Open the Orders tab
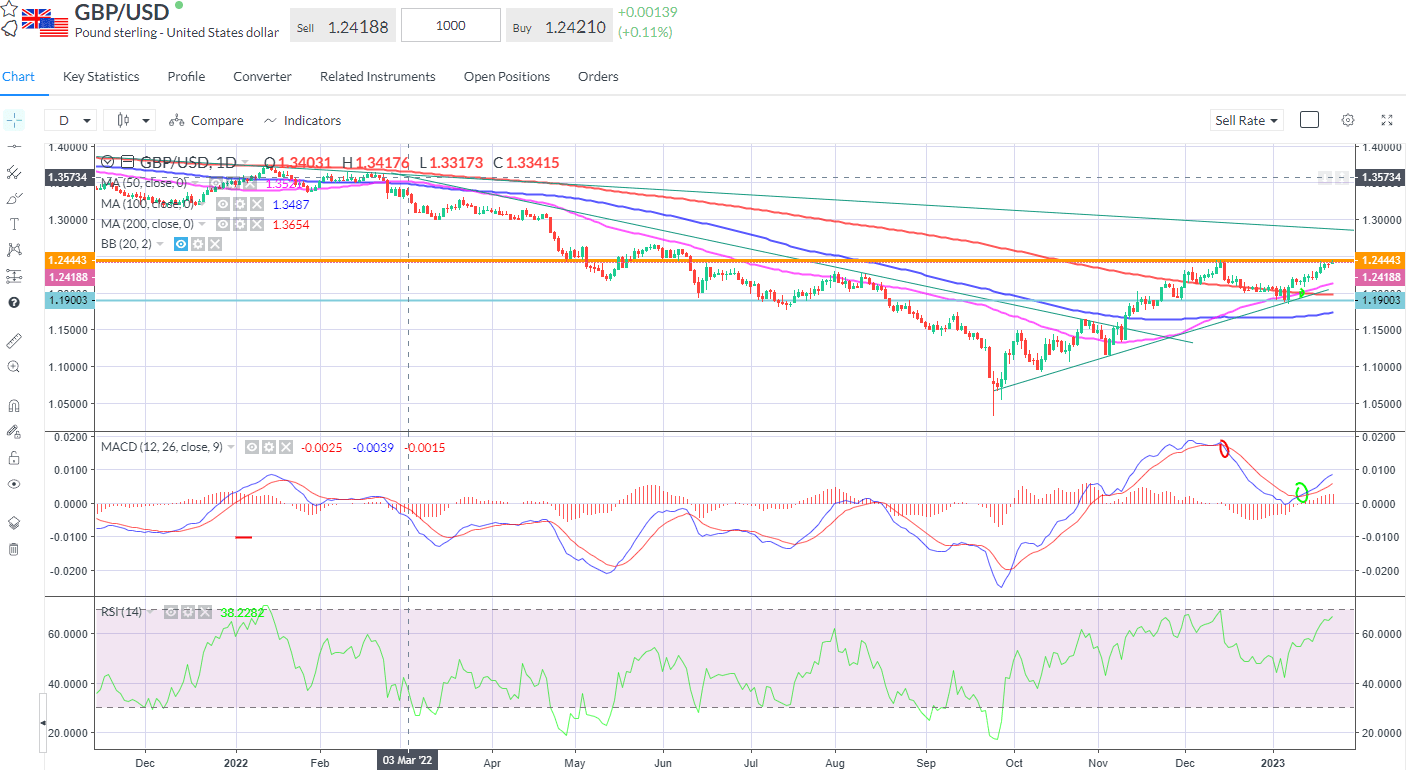Image resolution: width=1406 pixels, height=770 pixels. [598, 76]
